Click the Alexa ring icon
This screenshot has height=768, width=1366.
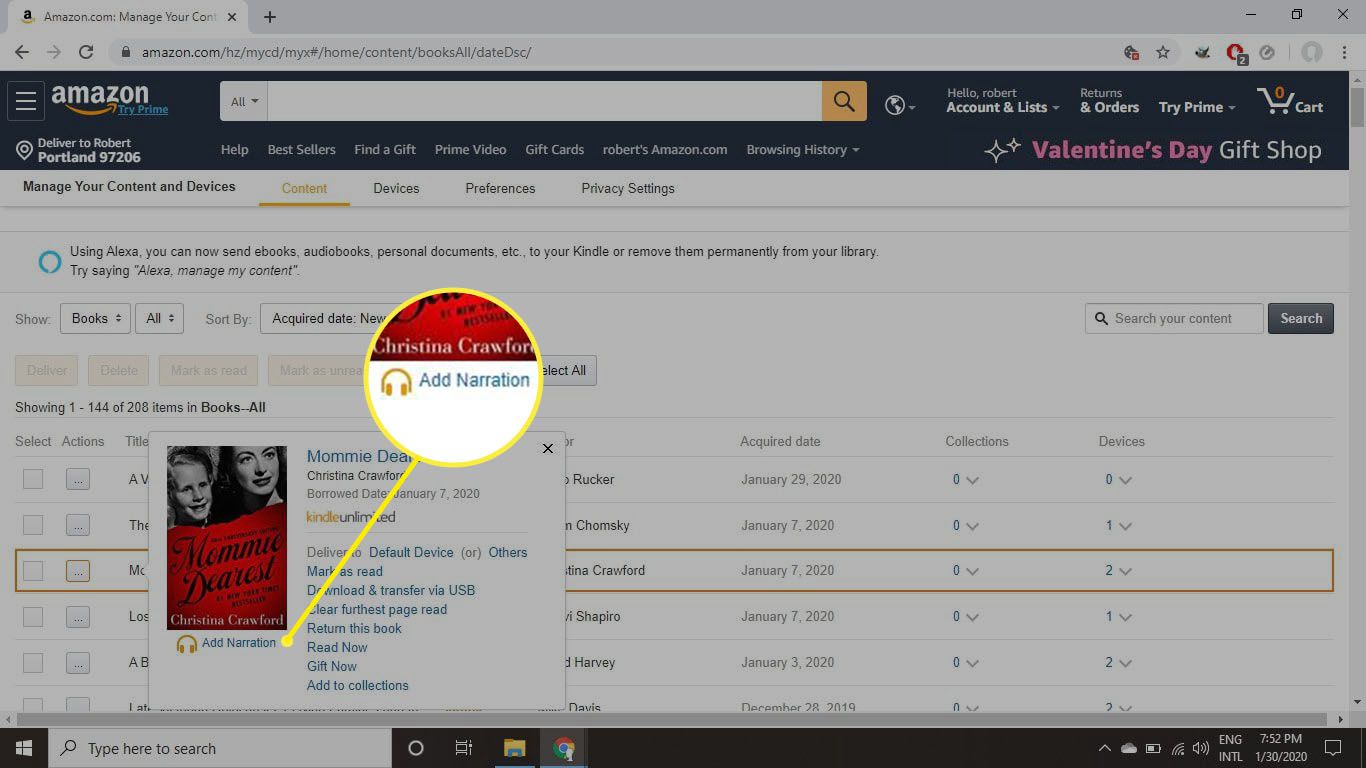[x=49, y=261]
